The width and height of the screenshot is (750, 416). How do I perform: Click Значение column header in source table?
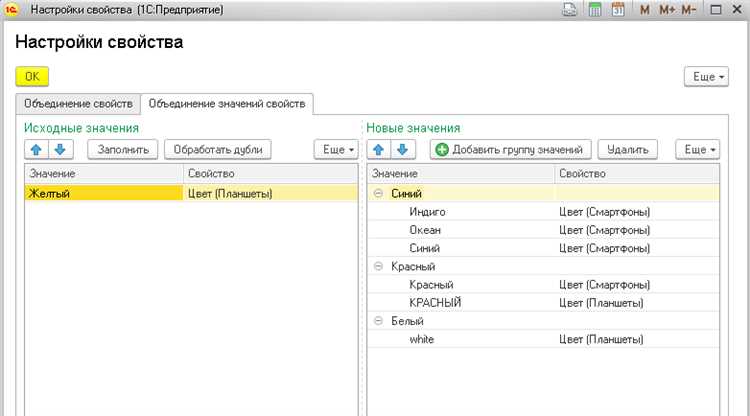[x=104, y=174]
